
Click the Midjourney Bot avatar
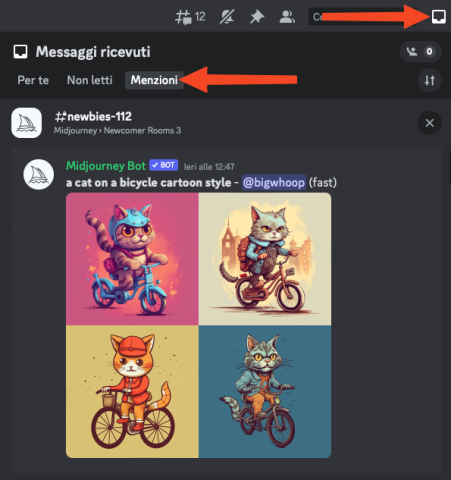(38, 174)
